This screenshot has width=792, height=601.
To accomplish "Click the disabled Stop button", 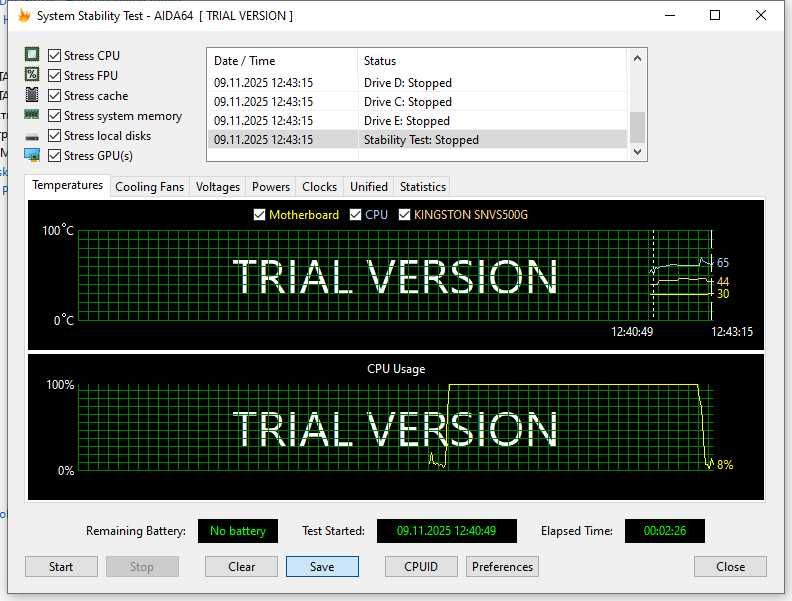I will pyautogui.click(x=142, y=567).
